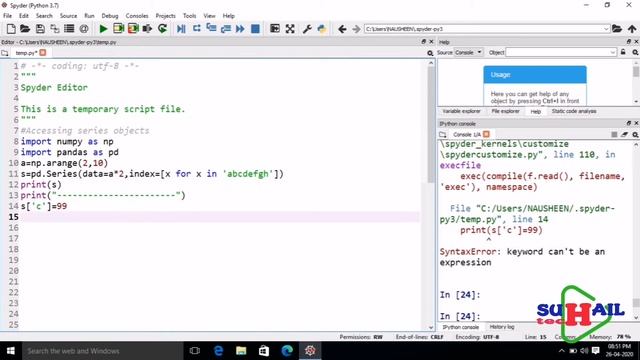Open the Run menu
The width and height of the screenshot is (640, 360).
pyautogui.click(x=89, y=16)
